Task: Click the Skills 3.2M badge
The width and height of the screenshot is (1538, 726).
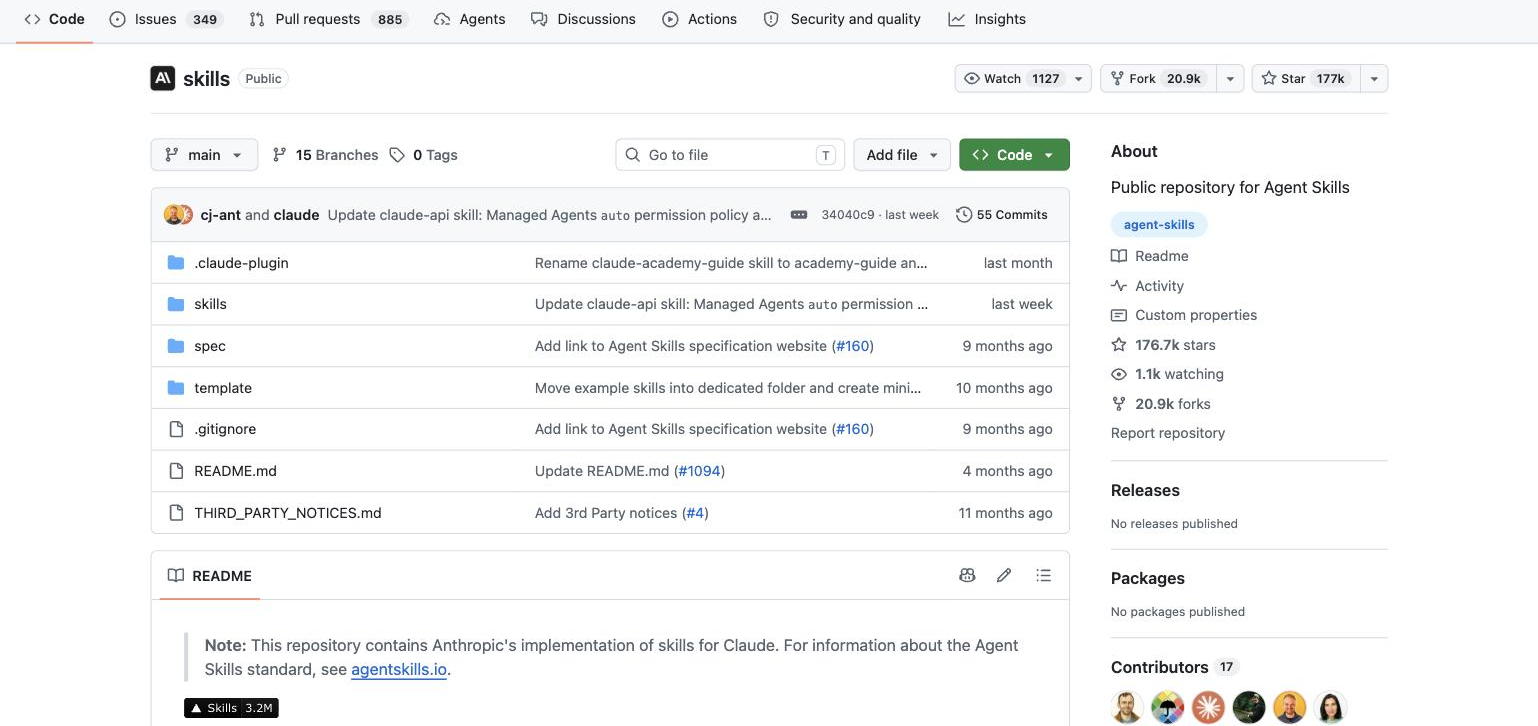Action: pyautogui.click(x=231, y=708)
